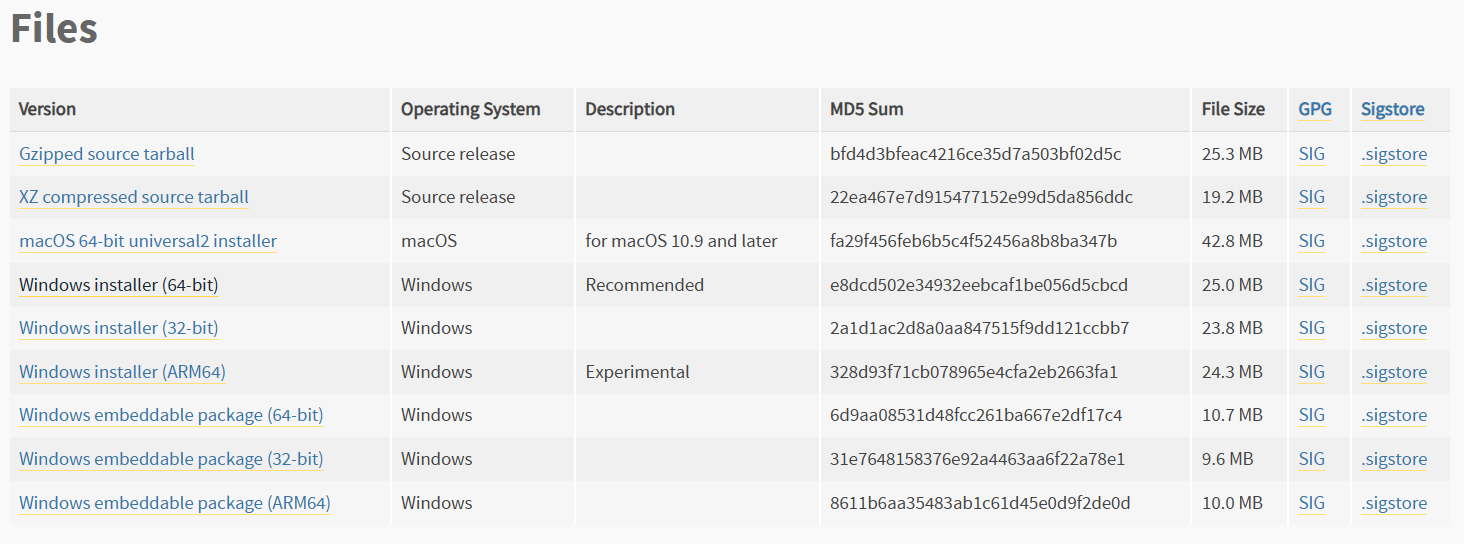This screenshot has height=544, width=1464.
Task: Click SIG for Windows embeddable package (ARM64)
Action: click(1311, 503)
